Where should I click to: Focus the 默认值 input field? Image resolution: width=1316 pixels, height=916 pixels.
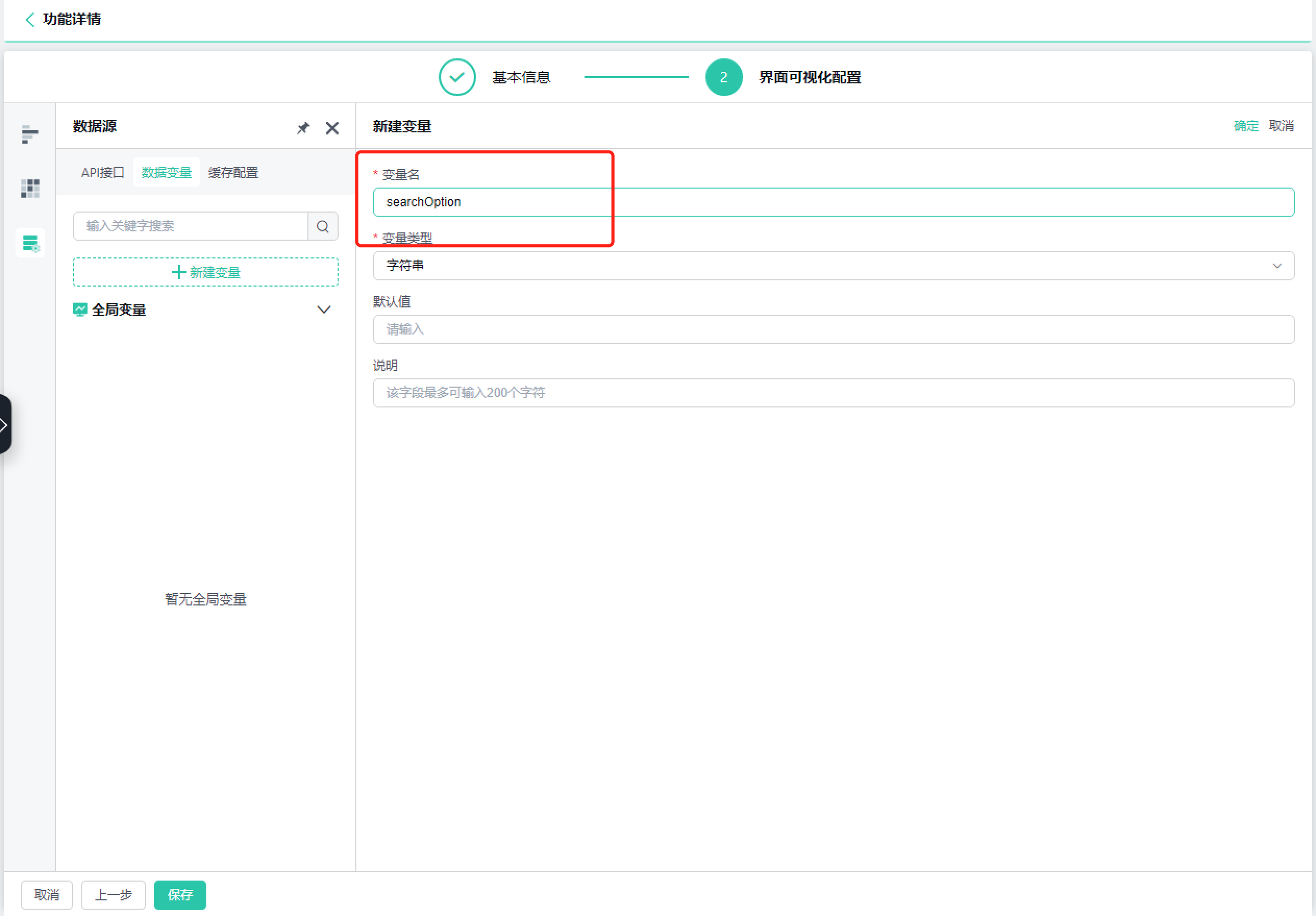click(x=834, y=330)
